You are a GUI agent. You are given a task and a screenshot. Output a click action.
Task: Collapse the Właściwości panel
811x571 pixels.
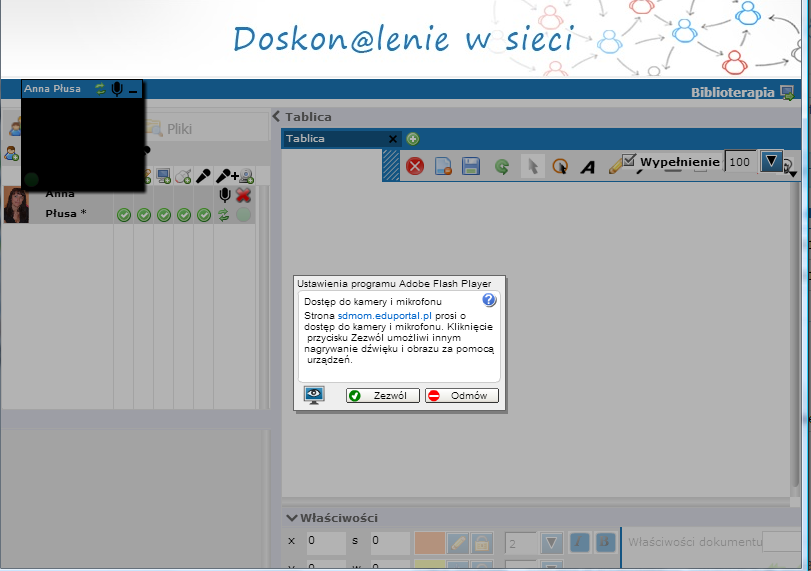[291, 518]
